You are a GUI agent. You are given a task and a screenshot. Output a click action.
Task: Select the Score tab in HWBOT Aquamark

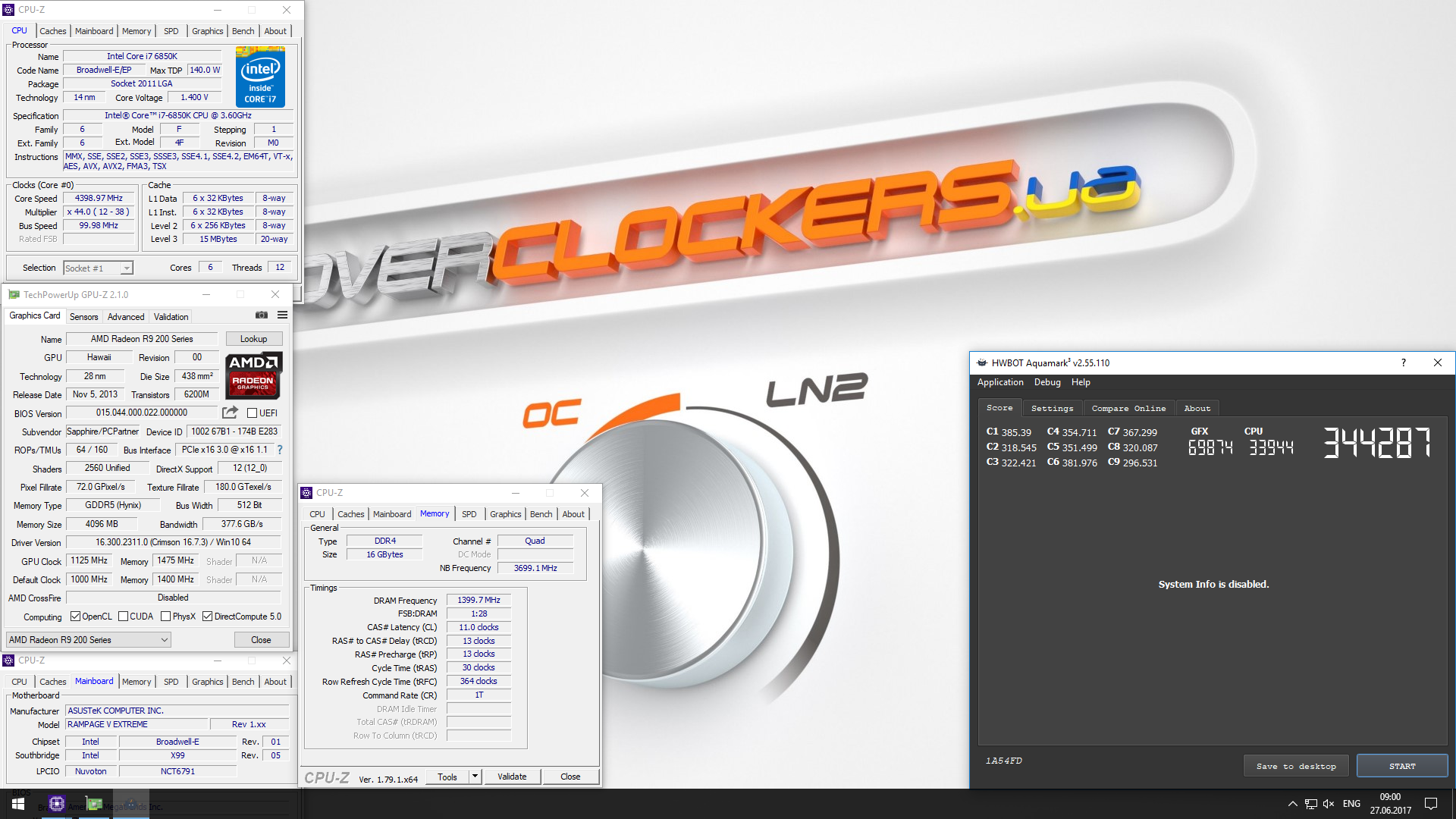coord(999,408)
